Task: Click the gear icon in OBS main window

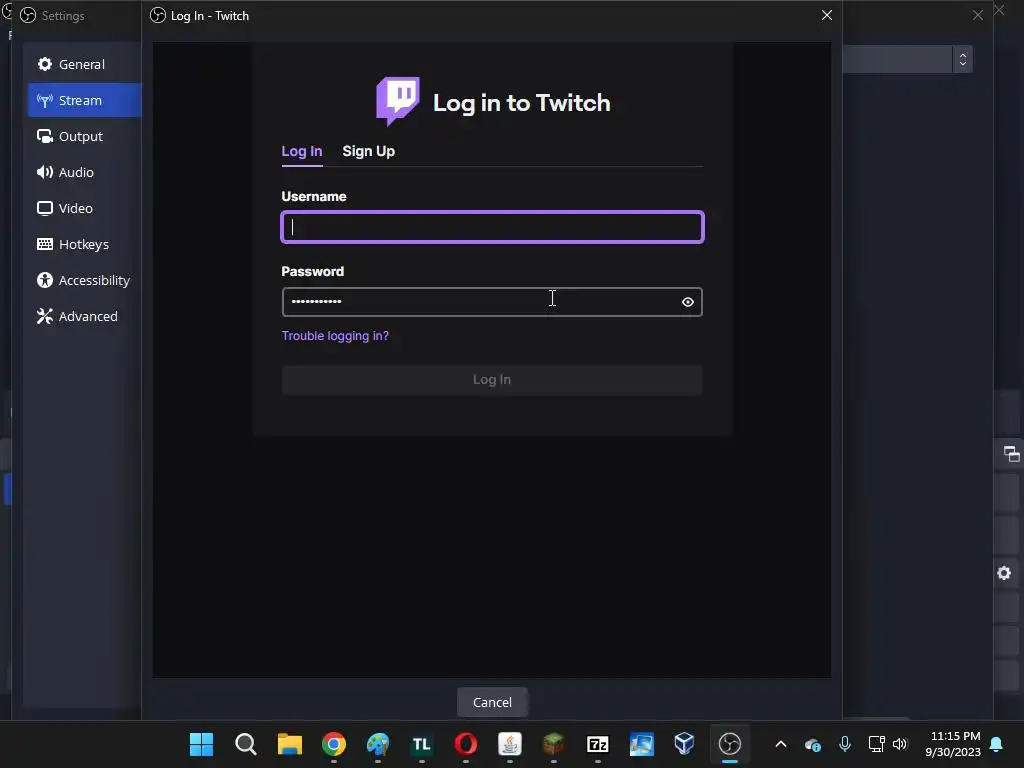Action: point(1004,573)
